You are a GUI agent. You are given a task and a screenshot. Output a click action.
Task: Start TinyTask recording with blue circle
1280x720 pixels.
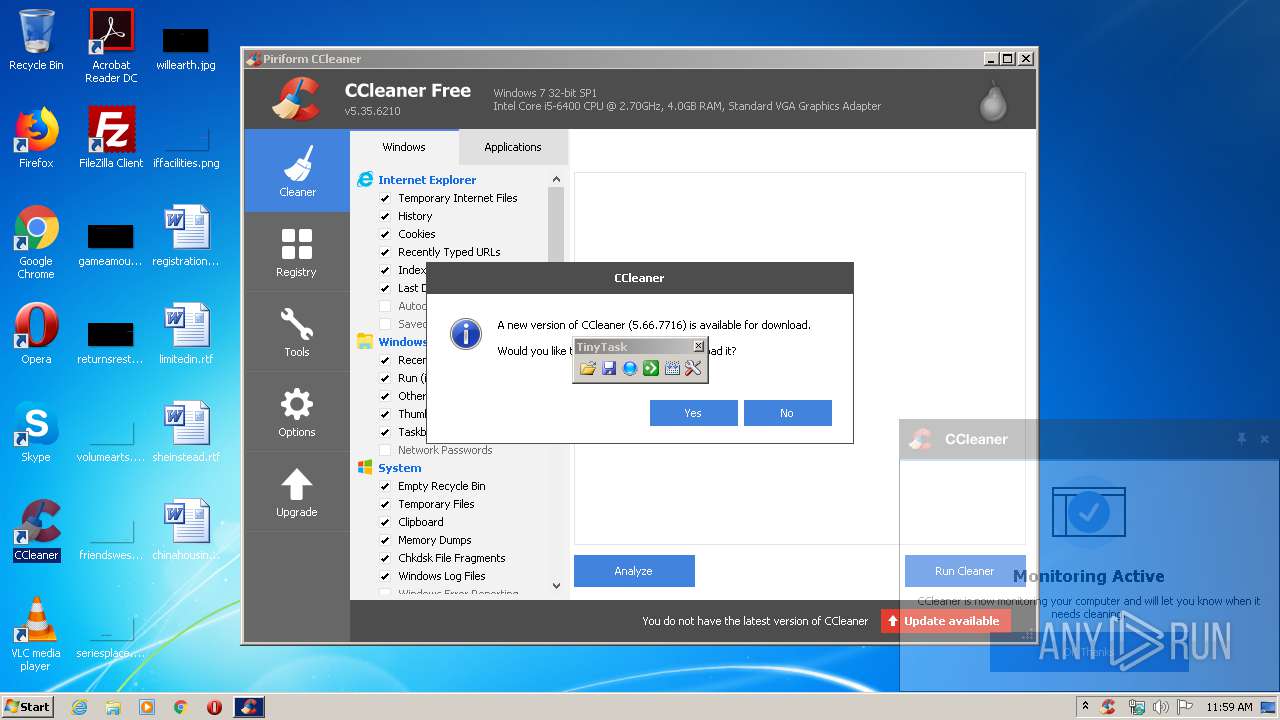629,369
